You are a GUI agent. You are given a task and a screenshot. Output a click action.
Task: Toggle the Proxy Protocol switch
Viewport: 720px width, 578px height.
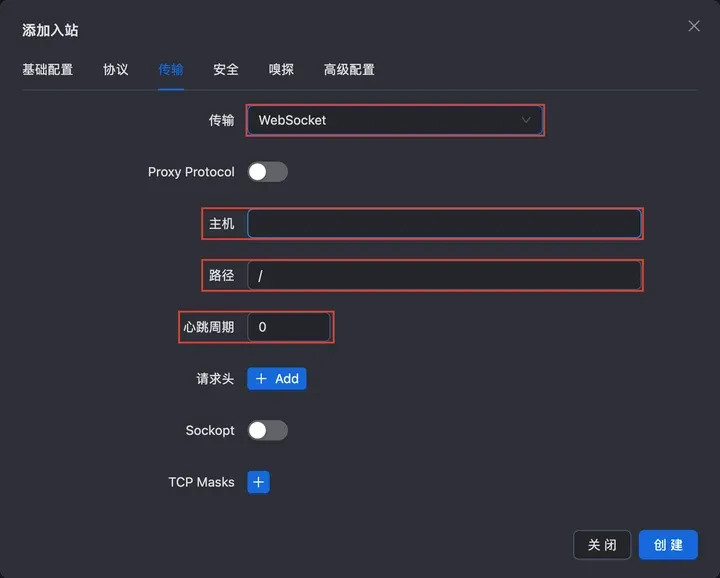coord(268,172)
